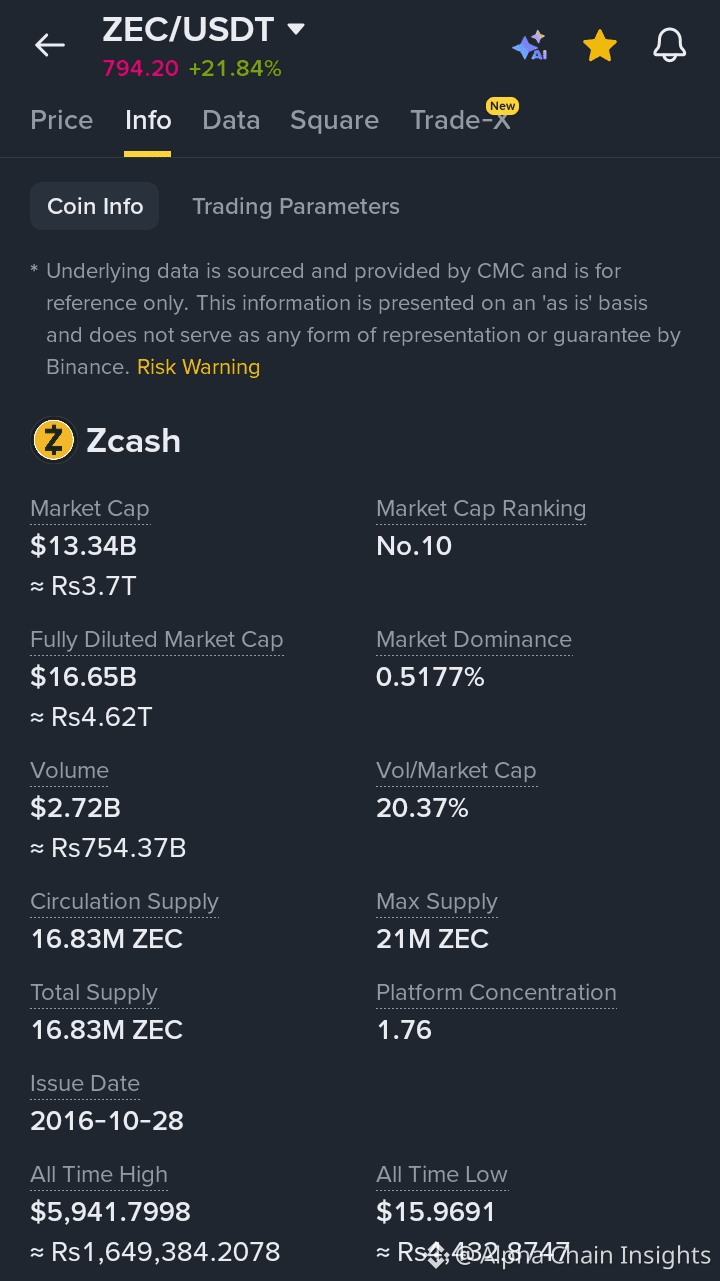720x1281 pixels.
Task: Open the Risk Warning link
Action: pyautogui.click(x=198, y=367)
